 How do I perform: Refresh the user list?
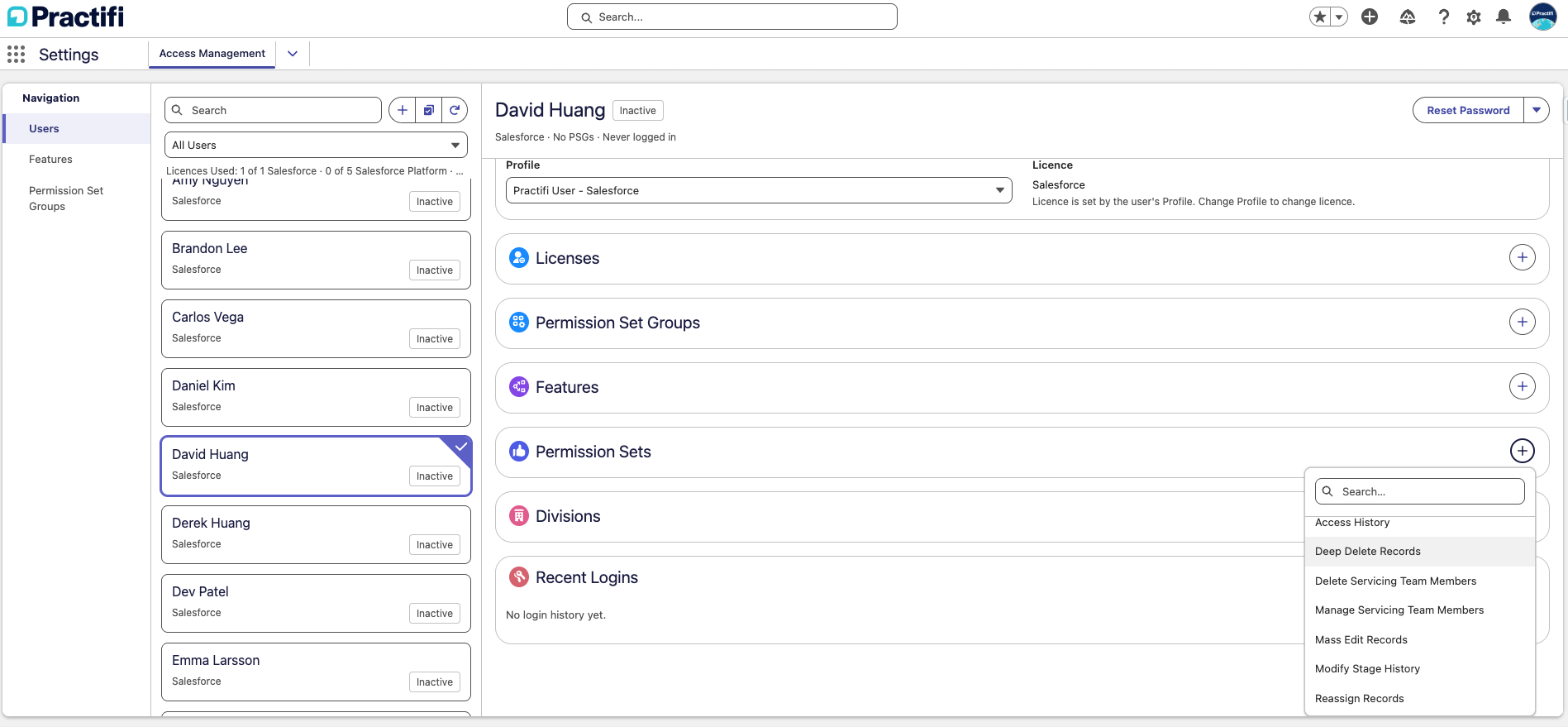click(455, 110)
